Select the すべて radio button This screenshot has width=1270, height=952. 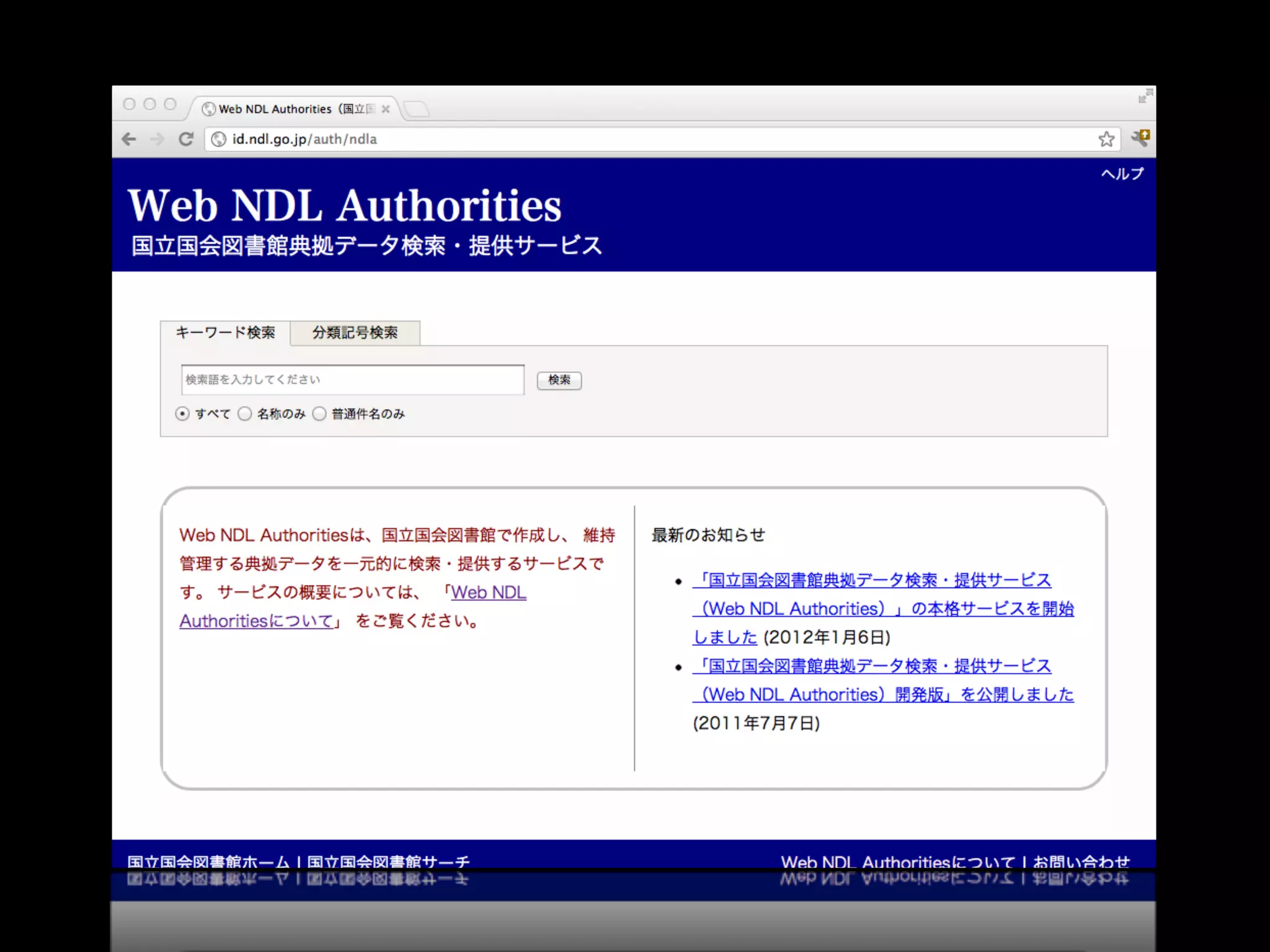pyautogui.click(x=182, y=413)
